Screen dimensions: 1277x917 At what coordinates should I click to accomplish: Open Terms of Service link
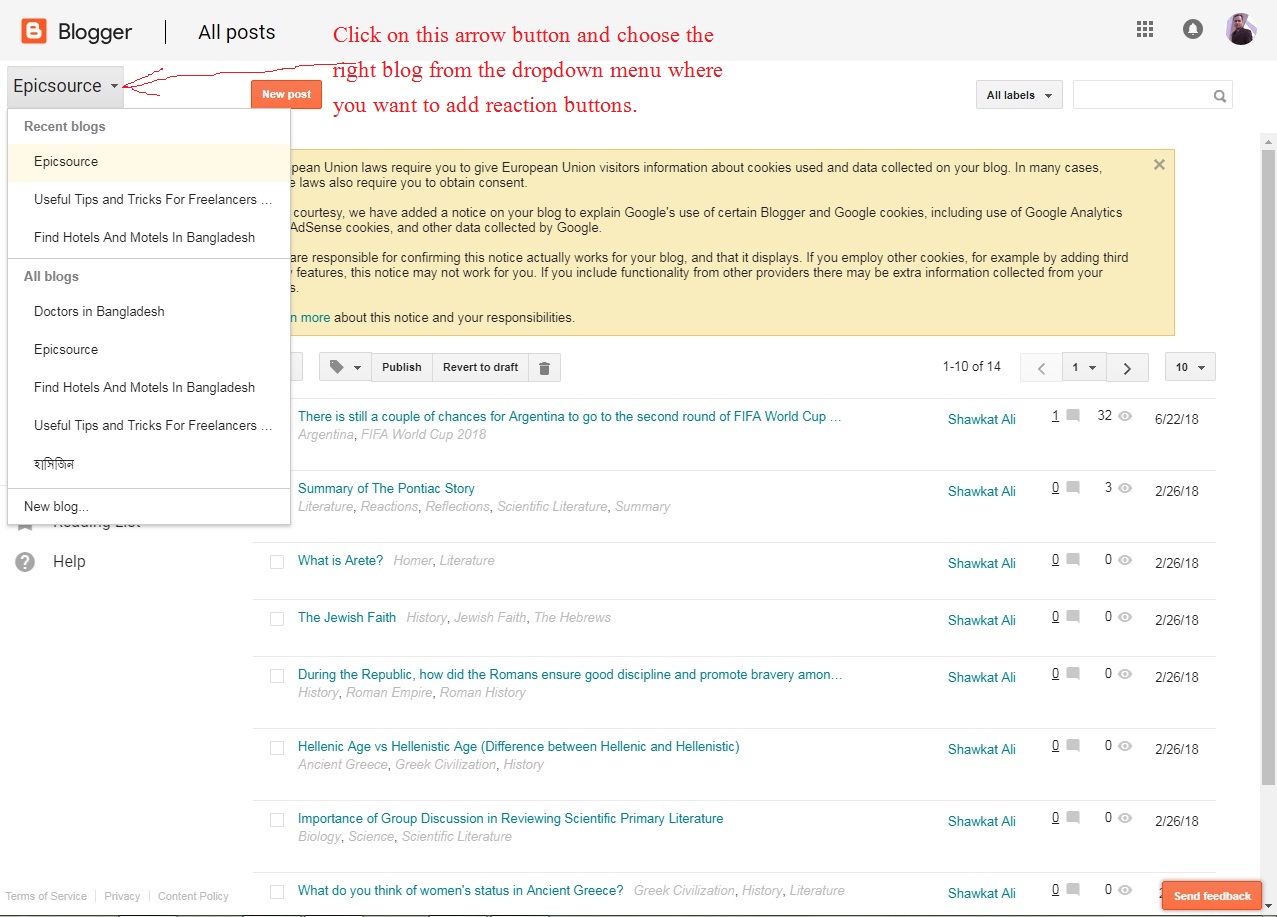pos(46,896)
